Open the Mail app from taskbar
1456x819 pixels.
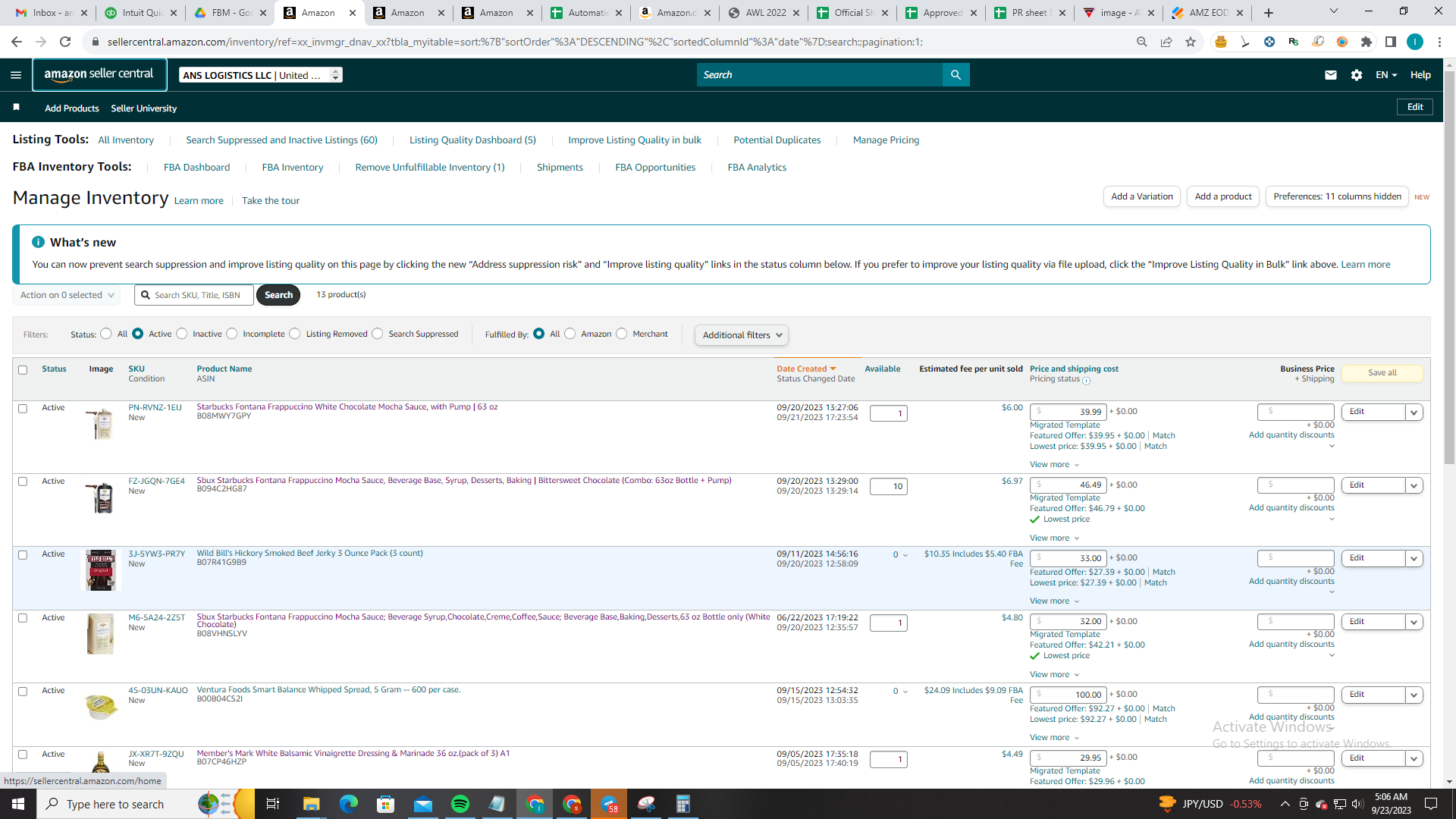coord(422,804)
